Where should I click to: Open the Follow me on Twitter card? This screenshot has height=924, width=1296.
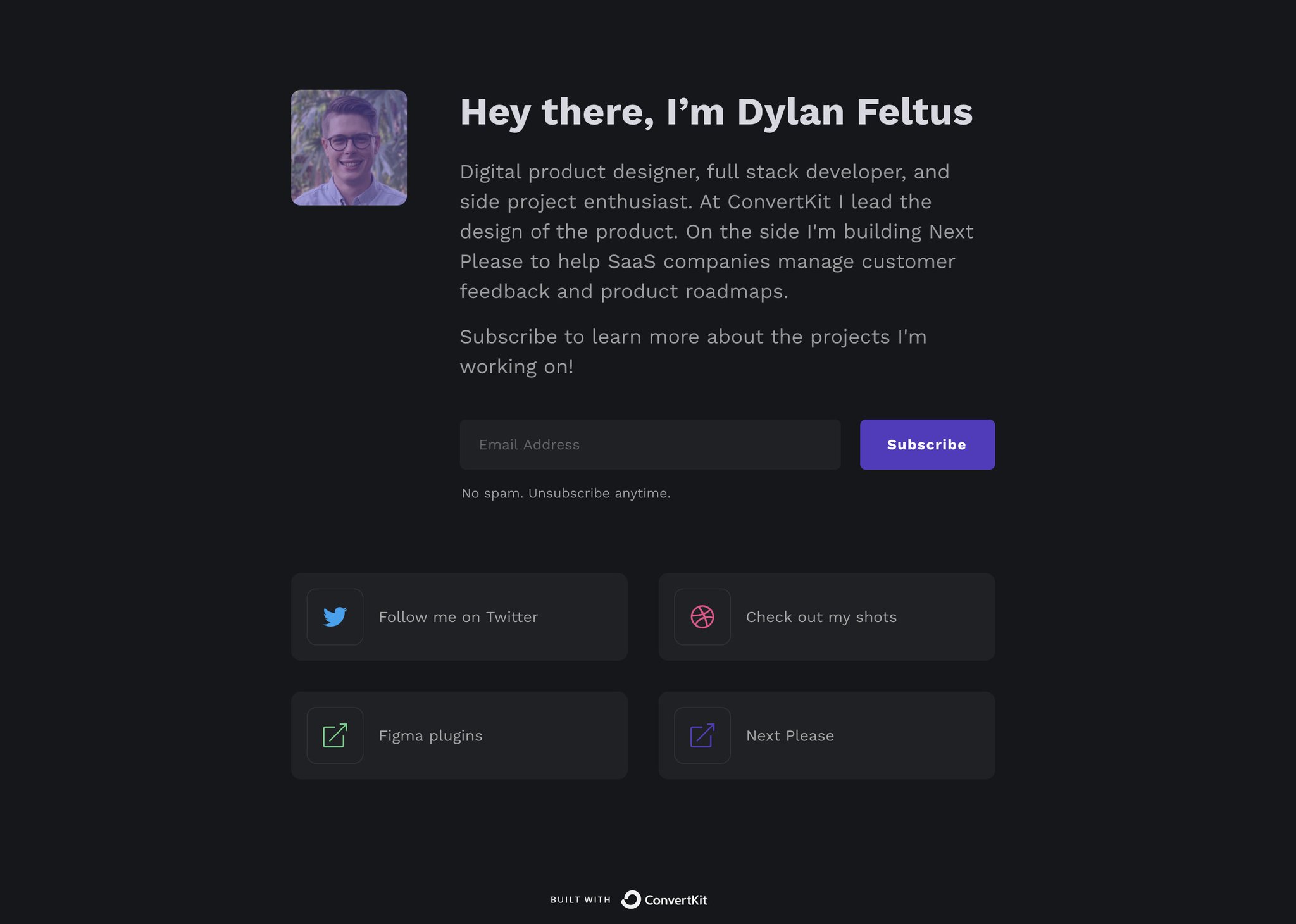point(459,617)
